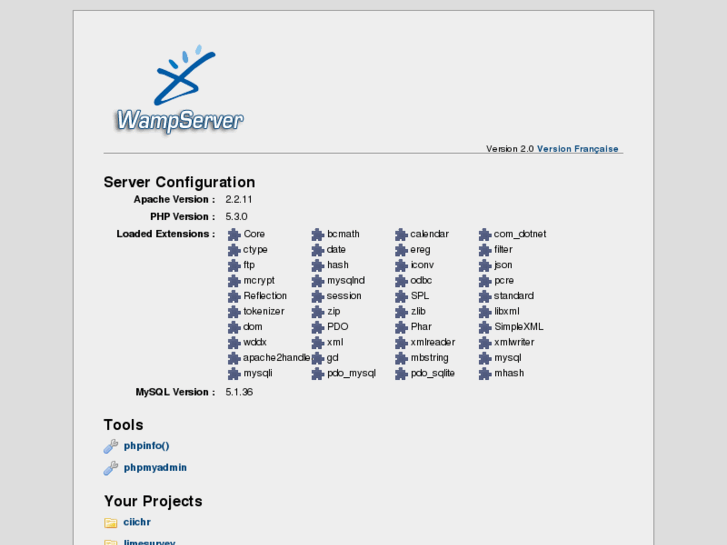Click the puzzle icon beside pcre
The image size is (727, 545).
coord(485,281)
